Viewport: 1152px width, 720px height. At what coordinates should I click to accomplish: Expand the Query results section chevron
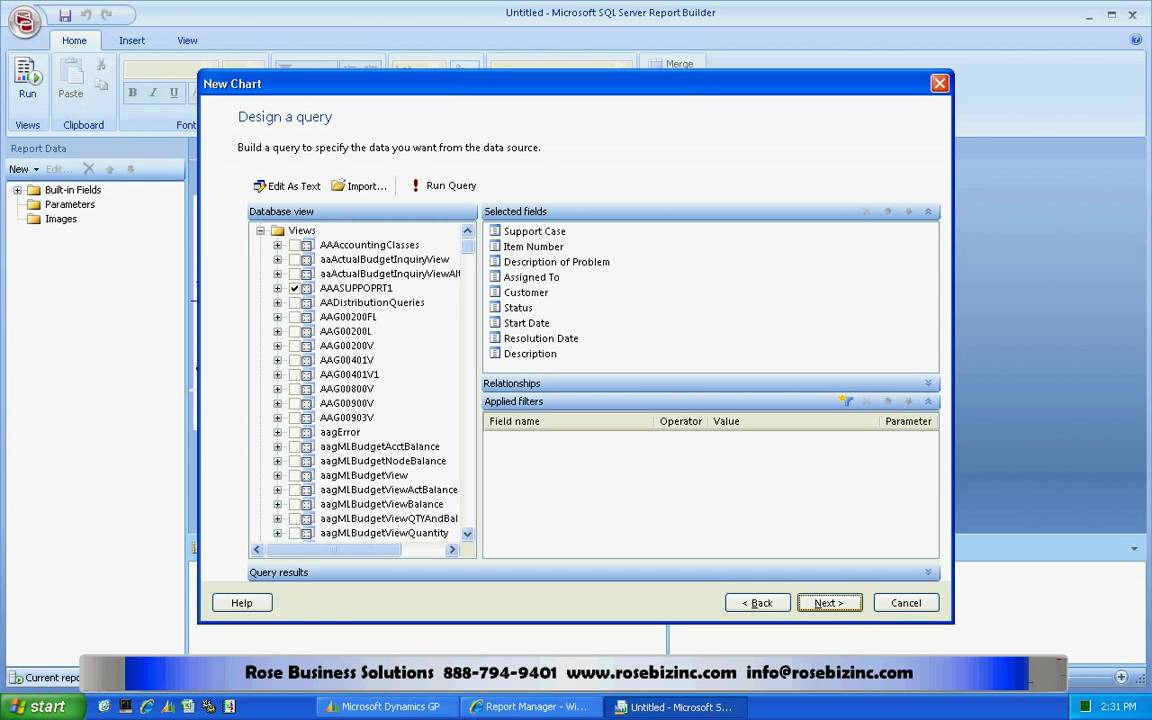point(929,572)
